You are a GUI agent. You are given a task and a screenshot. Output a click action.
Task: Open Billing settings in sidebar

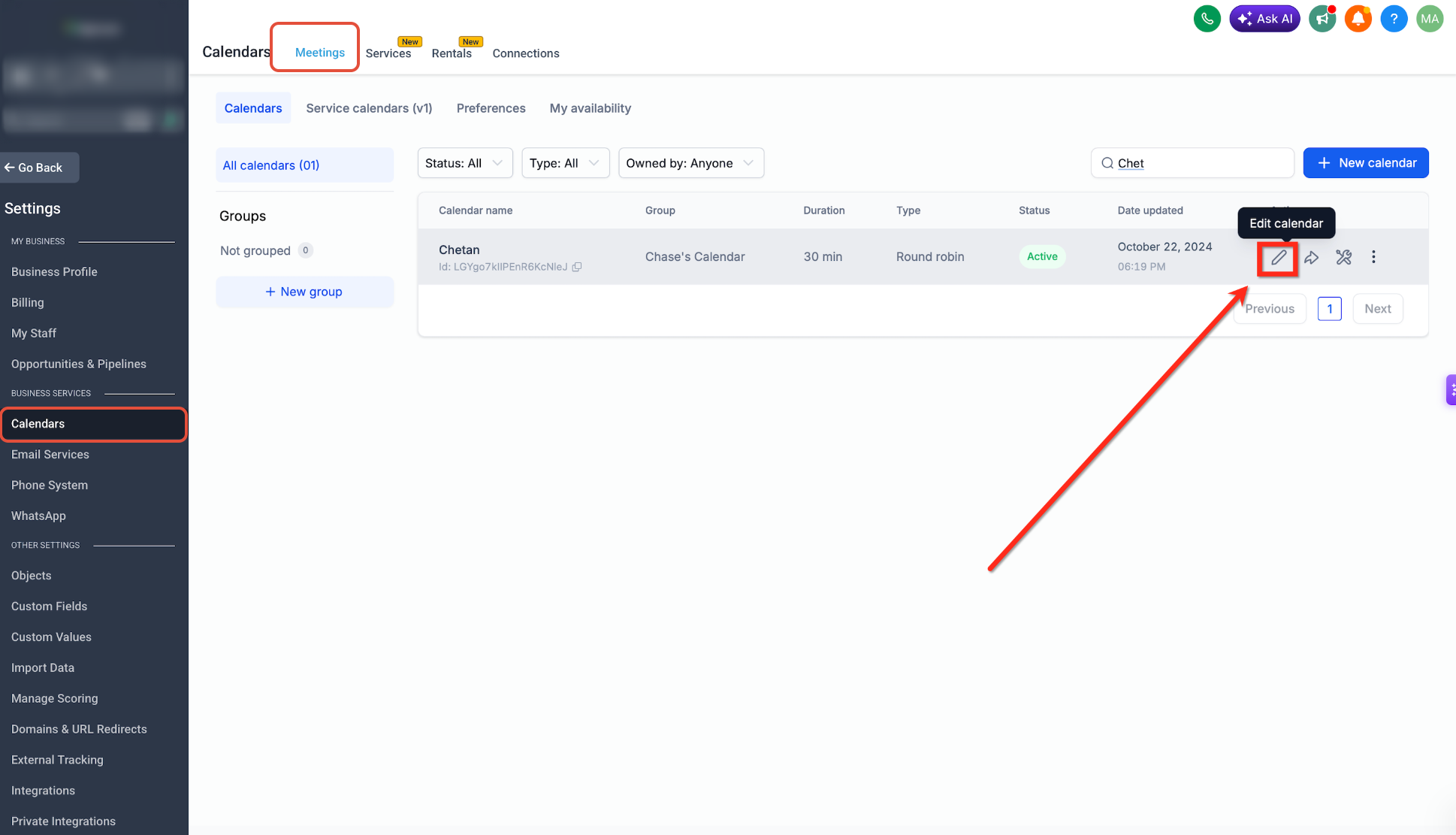pyautogui.click(x=28, y=302)
